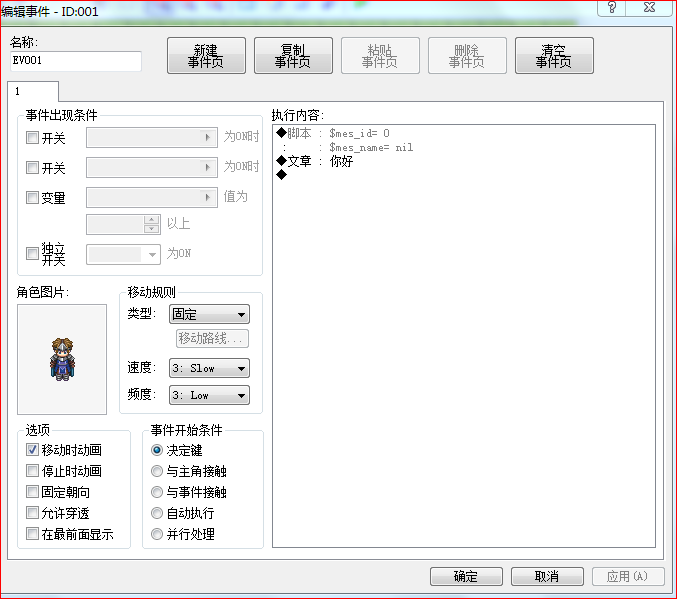
Task: Check the 固定朝向 option
Action: pos(32,491)
